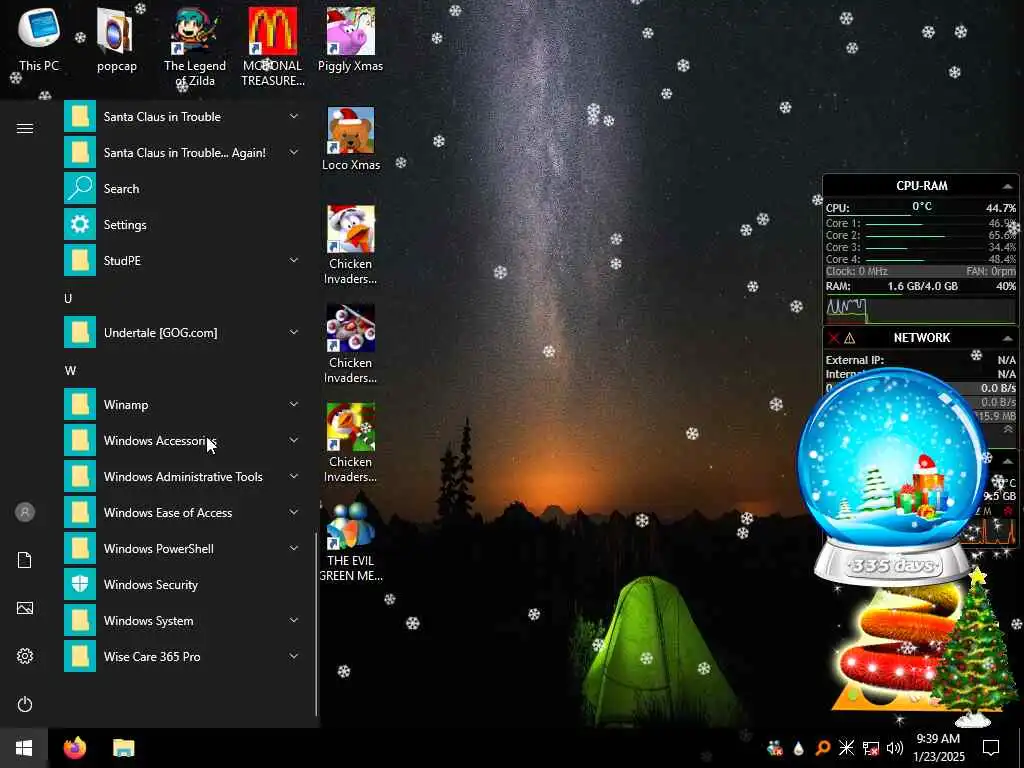
Task: Click the multicolor people tray icon
Action: 775,748
